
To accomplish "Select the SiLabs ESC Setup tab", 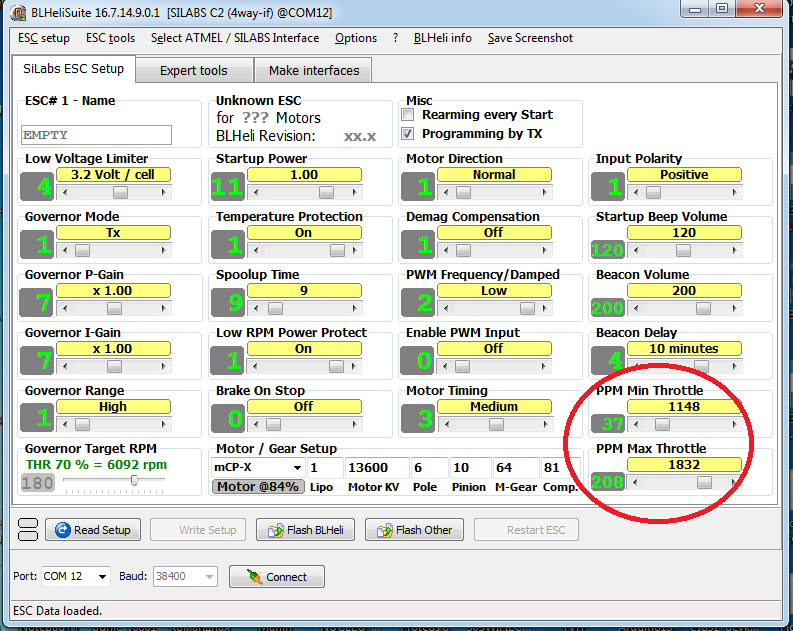I will pos(73,69).
